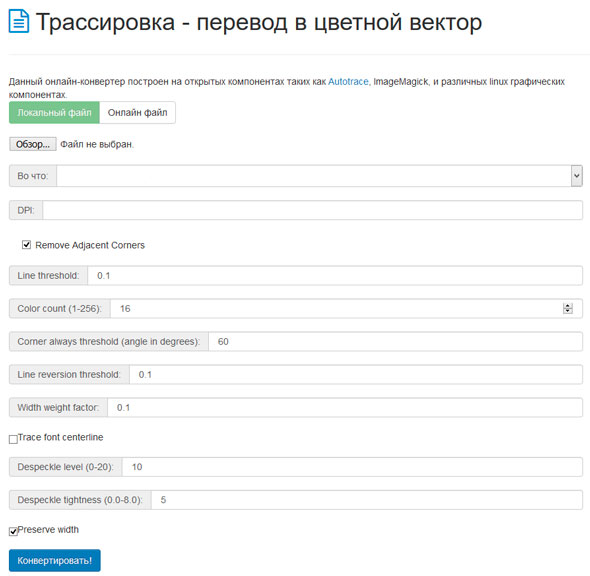
Task: Click the Конвертировать! button
Action: coord(55,560)
